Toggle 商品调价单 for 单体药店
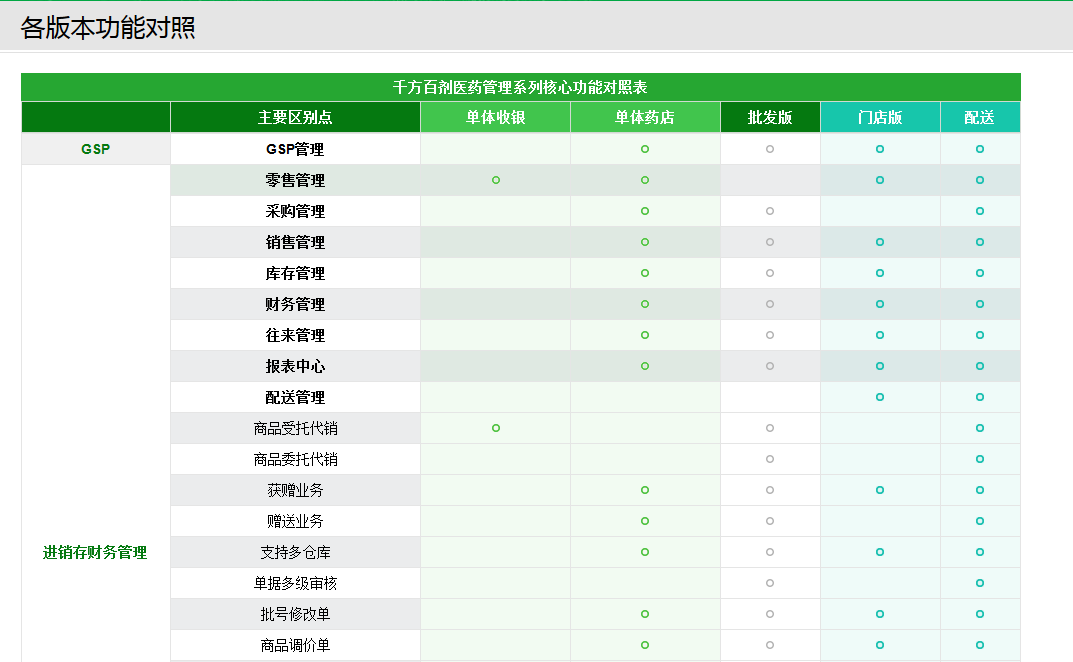This screenshot has height=662, width=1073. tap(644, 645)
